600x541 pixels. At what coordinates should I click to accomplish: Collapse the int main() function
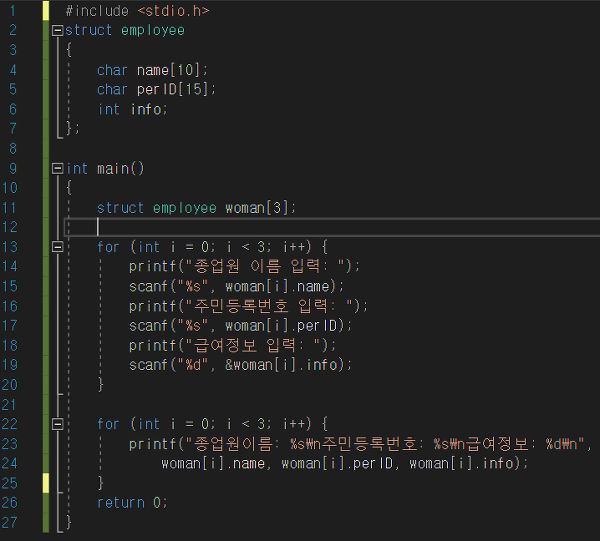57,168
